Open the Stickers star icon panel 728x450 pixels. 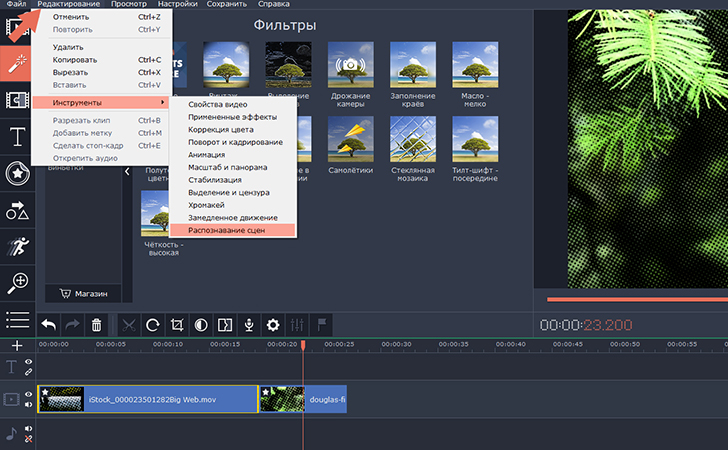(x=17, y=173)
